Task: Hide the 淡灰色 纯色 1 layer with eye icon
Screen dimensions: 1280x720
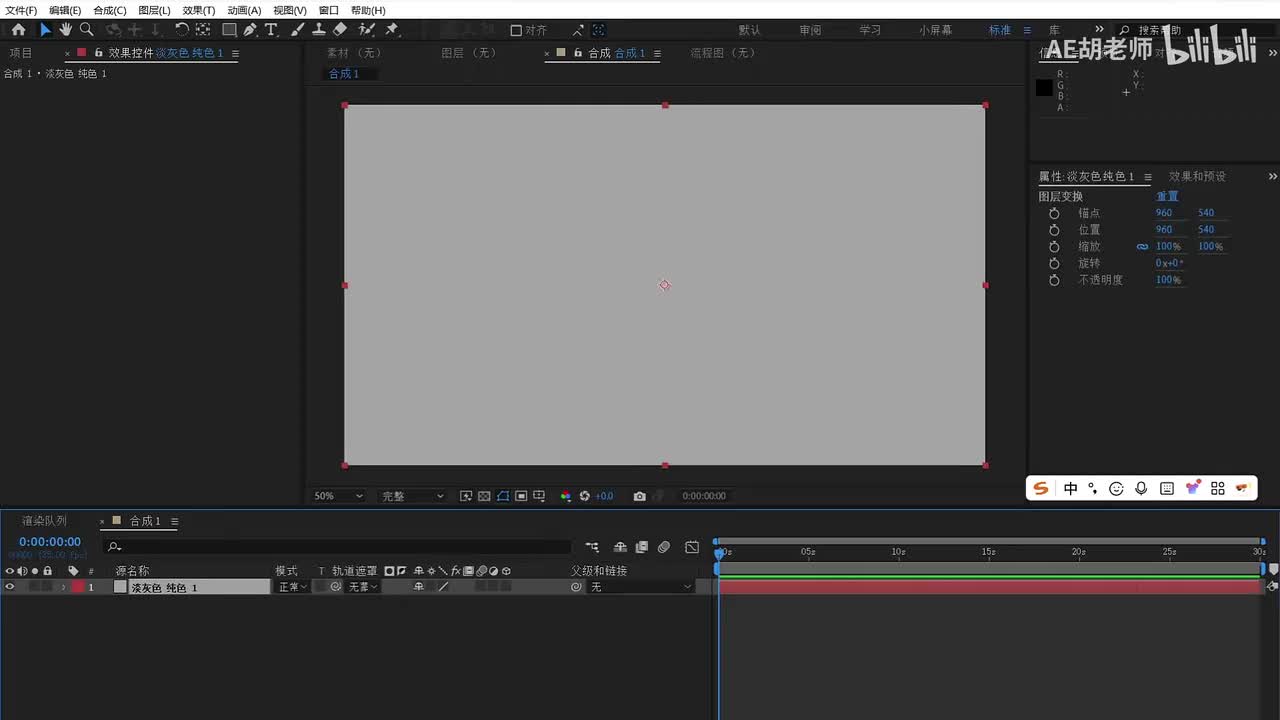Action: click(x=10, y=587)
